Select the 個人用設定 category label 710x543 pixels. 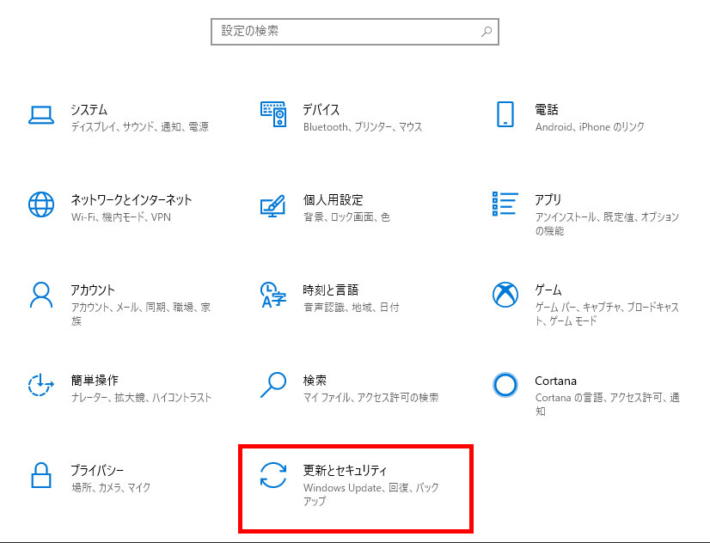pyautogui.click(x=333, y=200)
